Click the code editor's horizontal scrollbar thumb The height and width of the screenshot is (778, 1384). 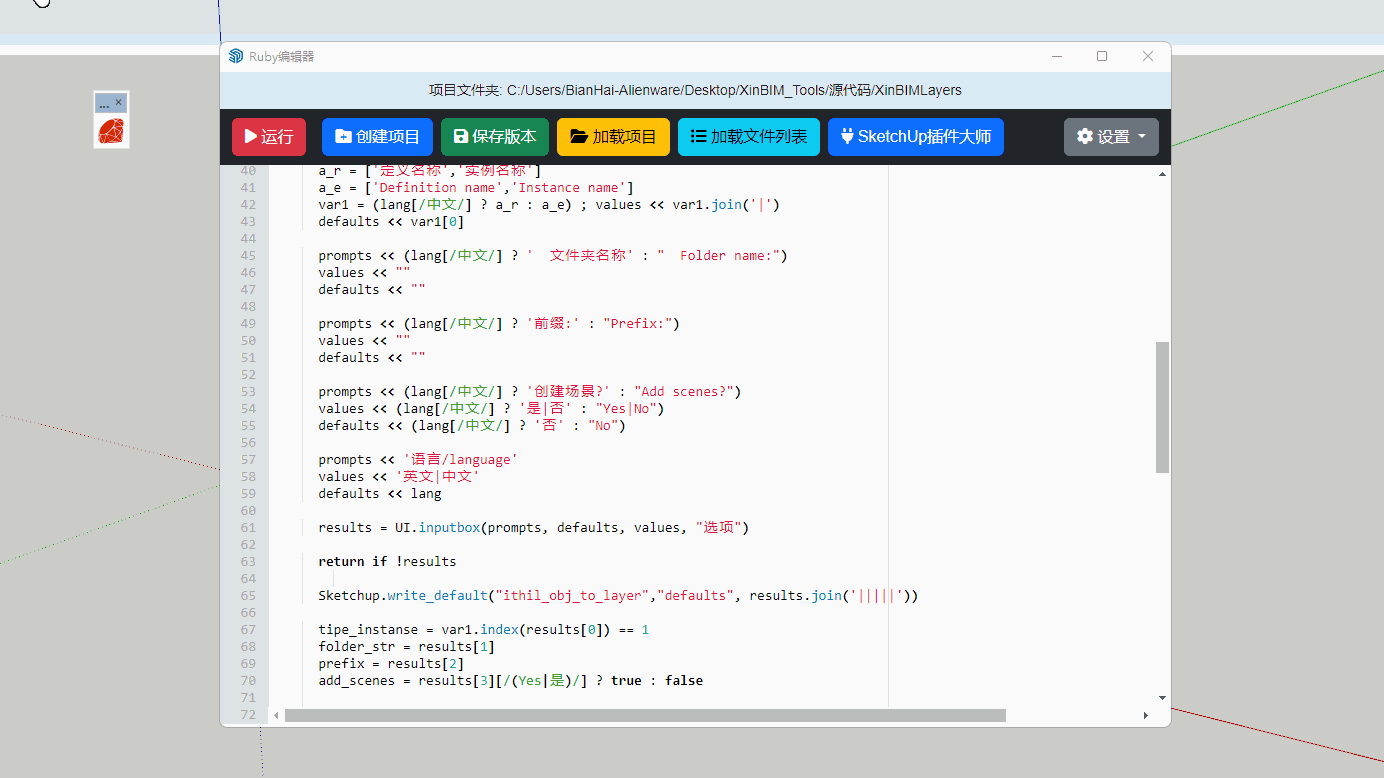tap(644, 716)
